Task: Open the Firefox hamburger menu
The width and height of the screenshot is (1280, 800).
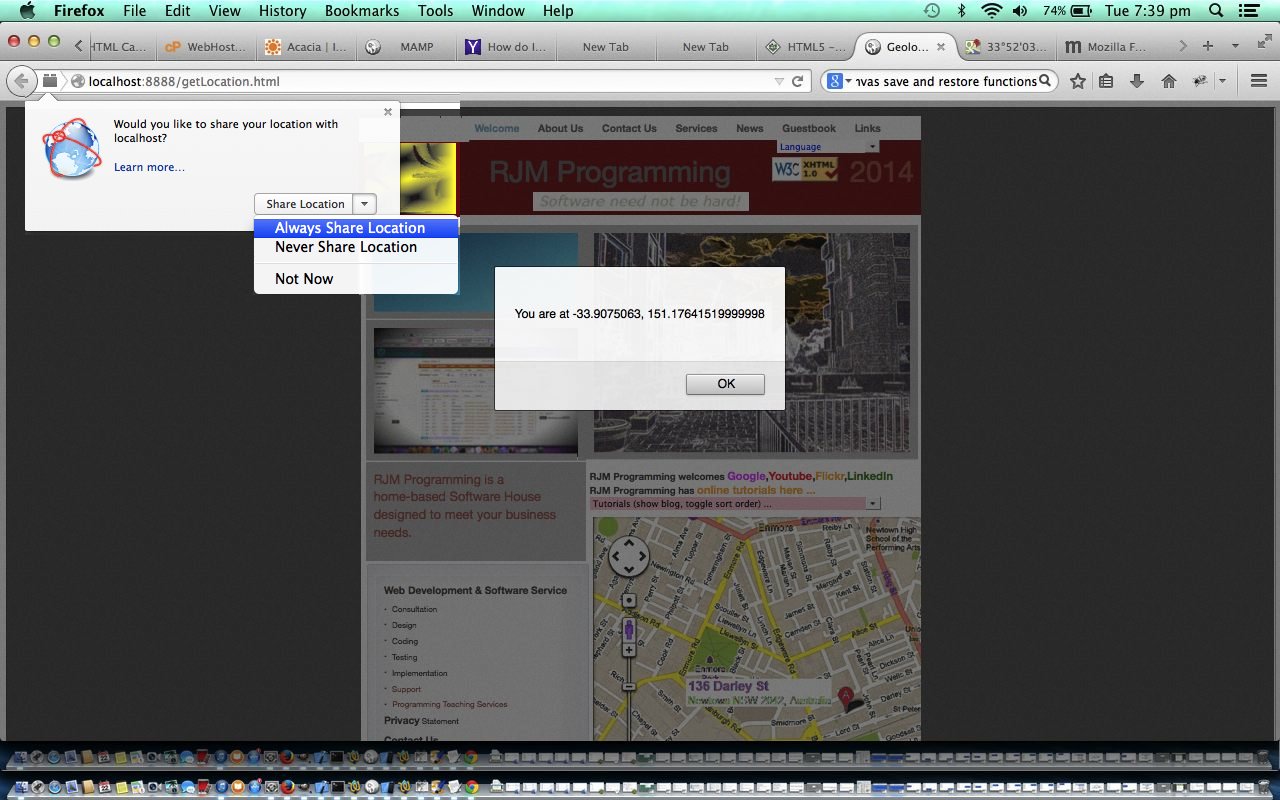Action: (1259, 81)
